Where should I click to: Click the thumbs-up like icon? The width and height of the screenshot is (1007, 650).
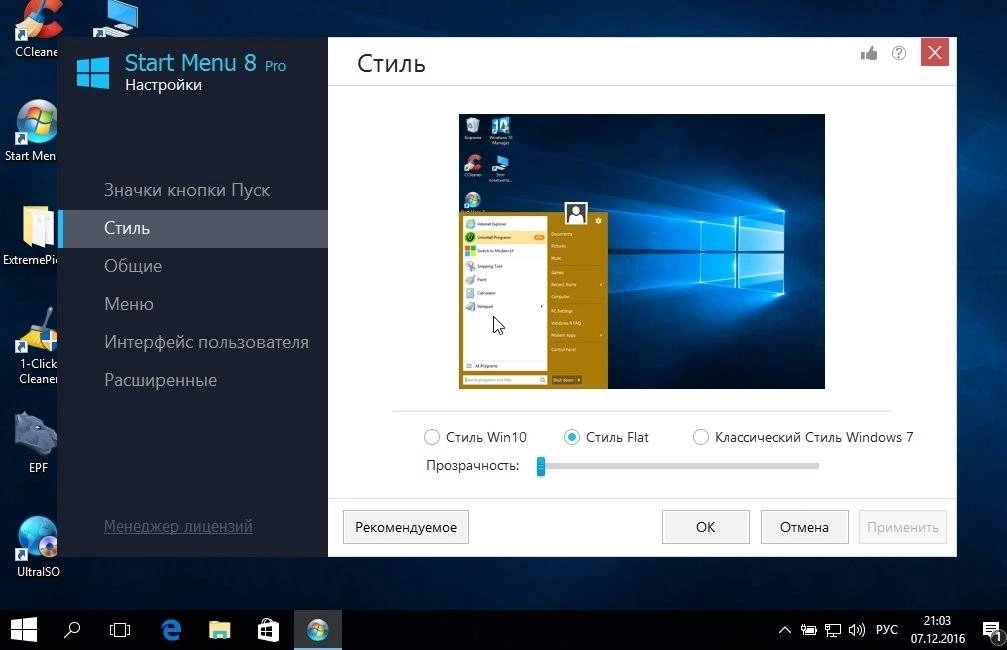(869, 53)
